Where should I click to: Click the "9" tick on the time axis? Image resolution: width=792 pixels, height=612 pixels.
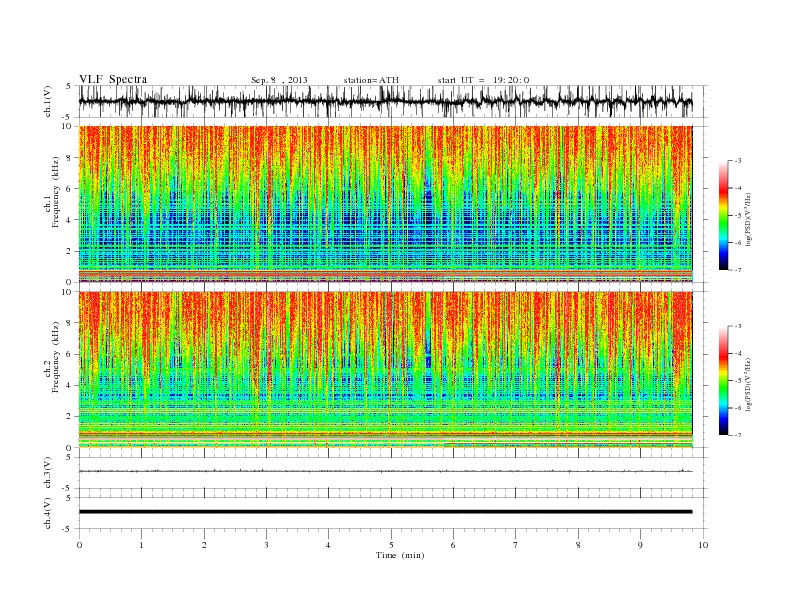640,545
